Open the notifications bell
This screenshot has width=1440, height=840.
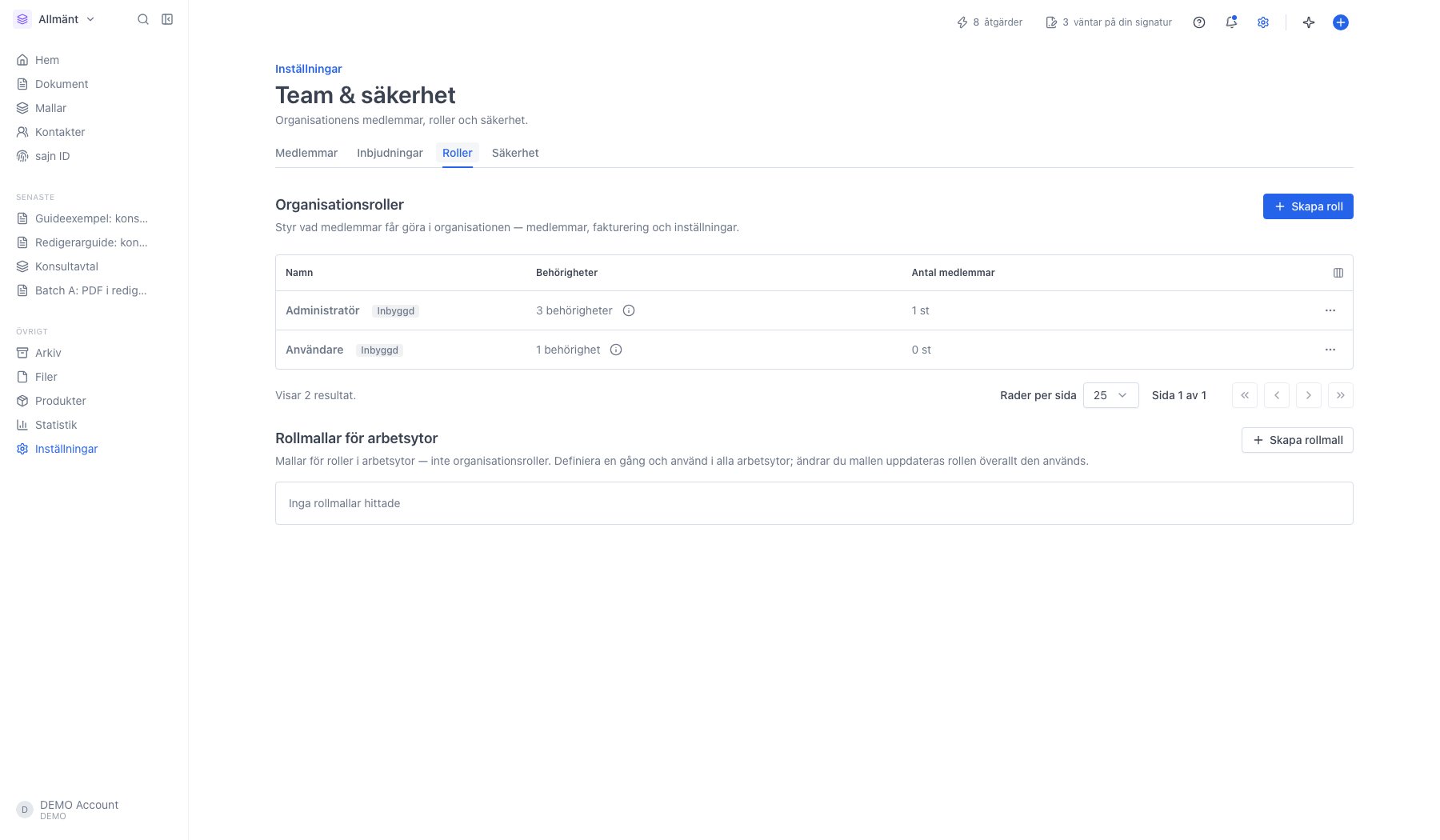point(1231,22)
